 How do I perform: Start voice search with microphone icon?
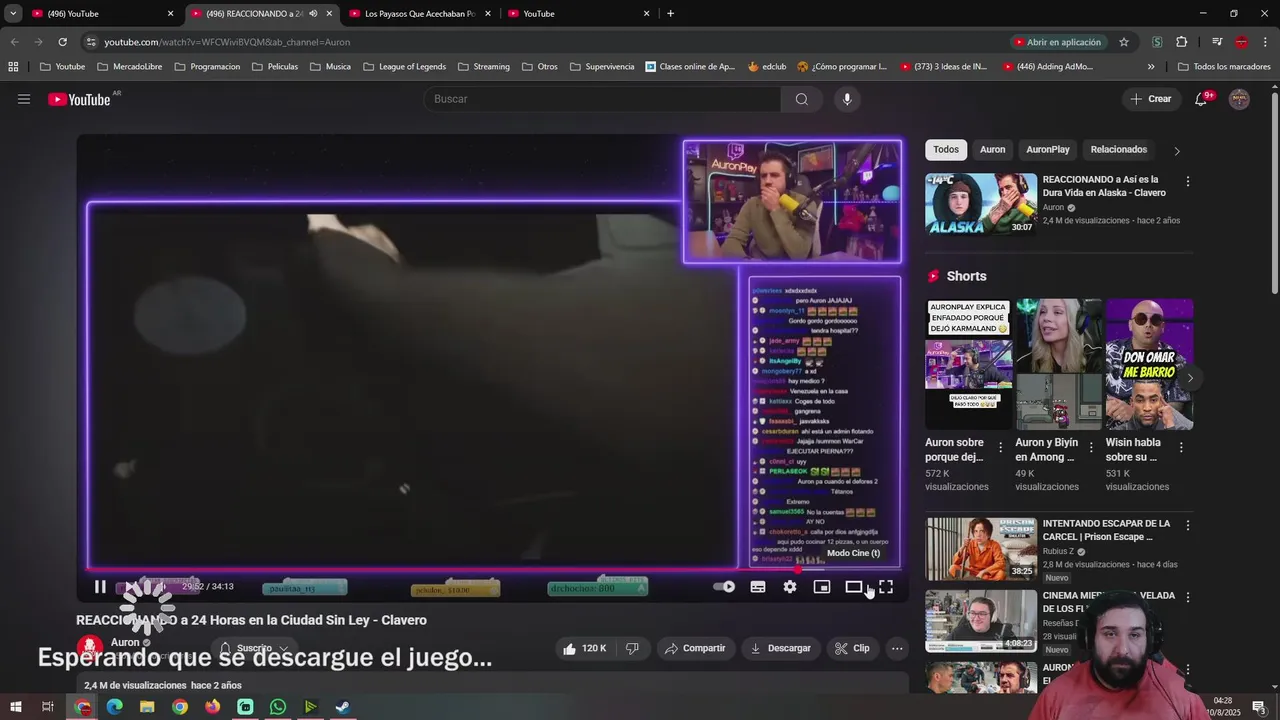(x=847, y=99)
